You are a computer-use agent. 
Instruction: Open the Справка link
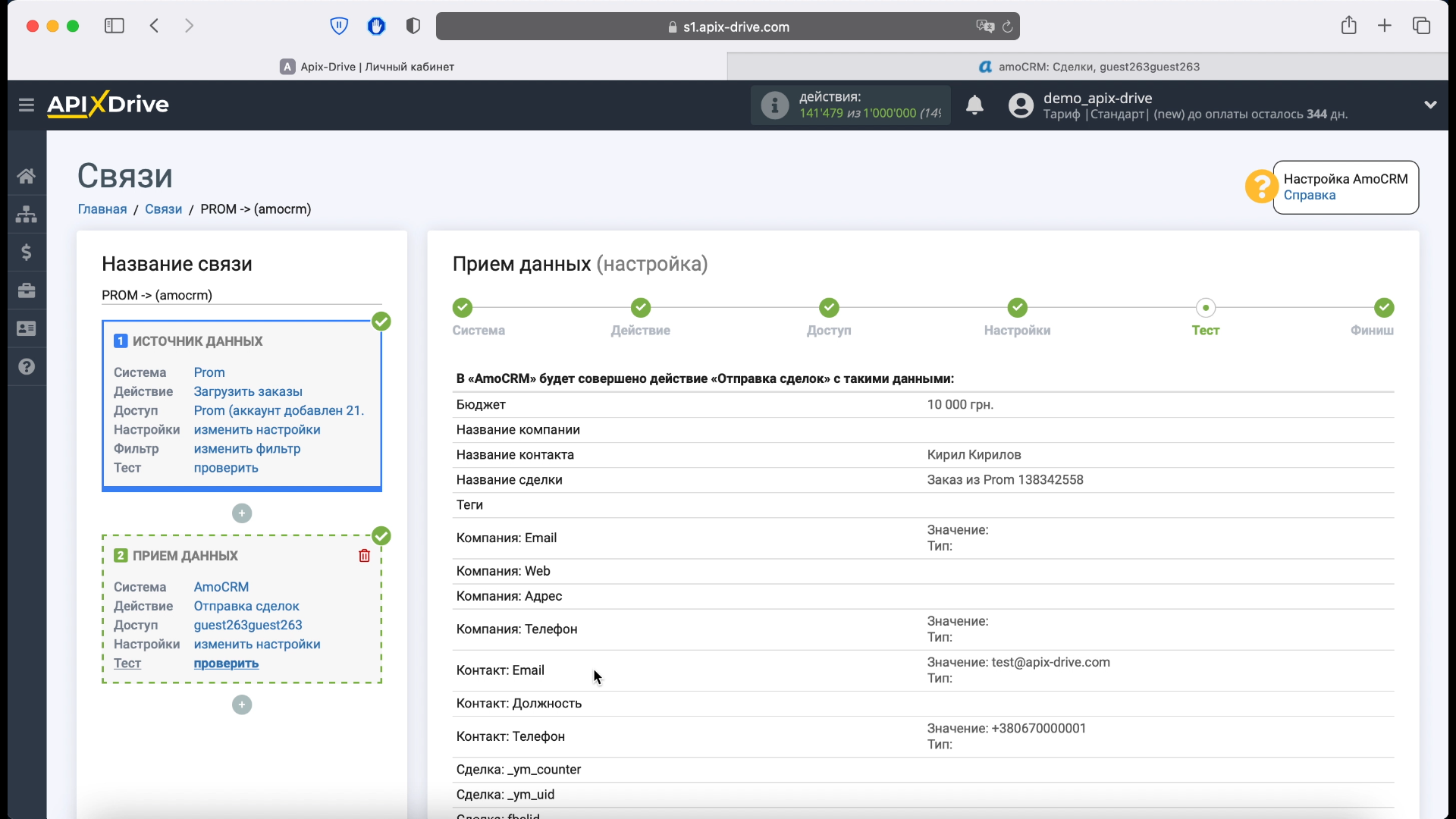coord(1310,195)
